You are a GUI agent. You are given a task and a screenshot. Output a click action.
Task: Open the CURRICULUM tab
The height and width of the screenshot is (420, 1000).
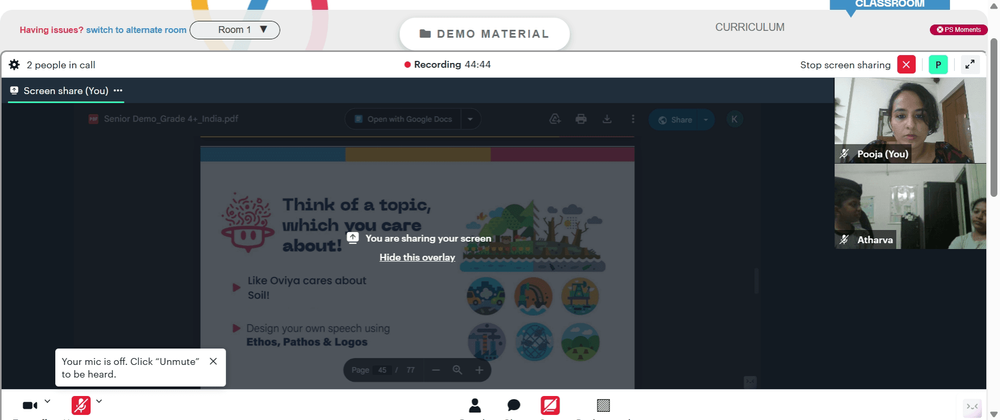click(749, 27)
